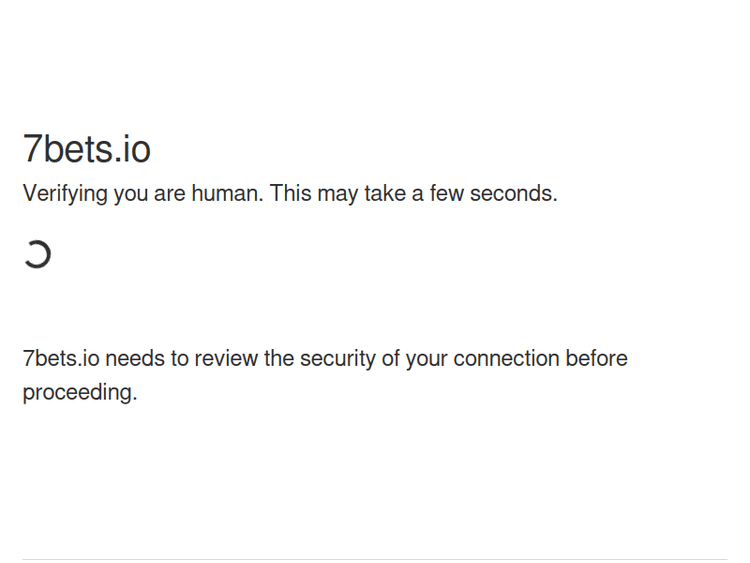
Task: Click the word "take" in the status line
Action: [x=384, y=194]
